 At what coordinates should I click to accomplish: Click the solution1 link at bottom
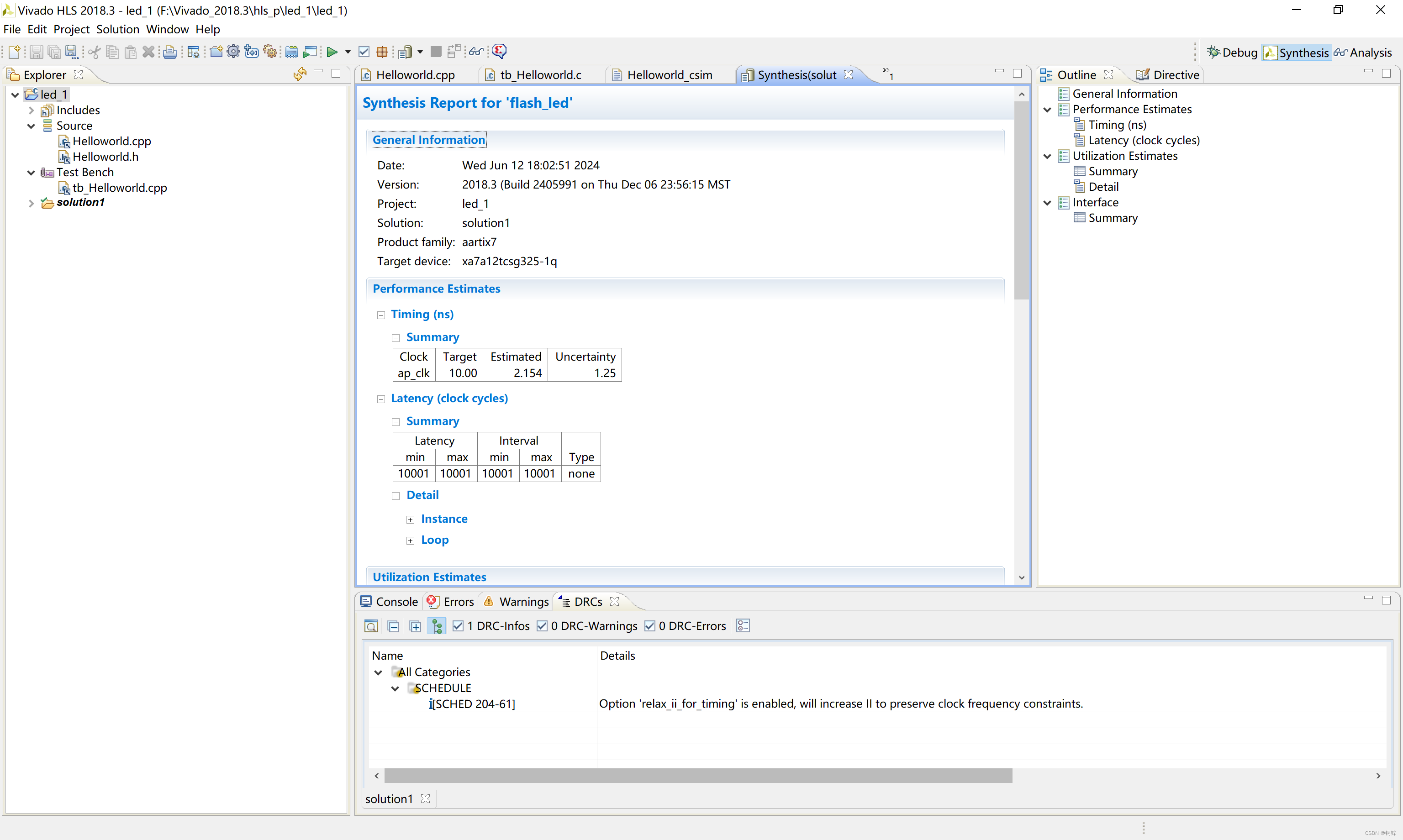(x=390, y=798)
